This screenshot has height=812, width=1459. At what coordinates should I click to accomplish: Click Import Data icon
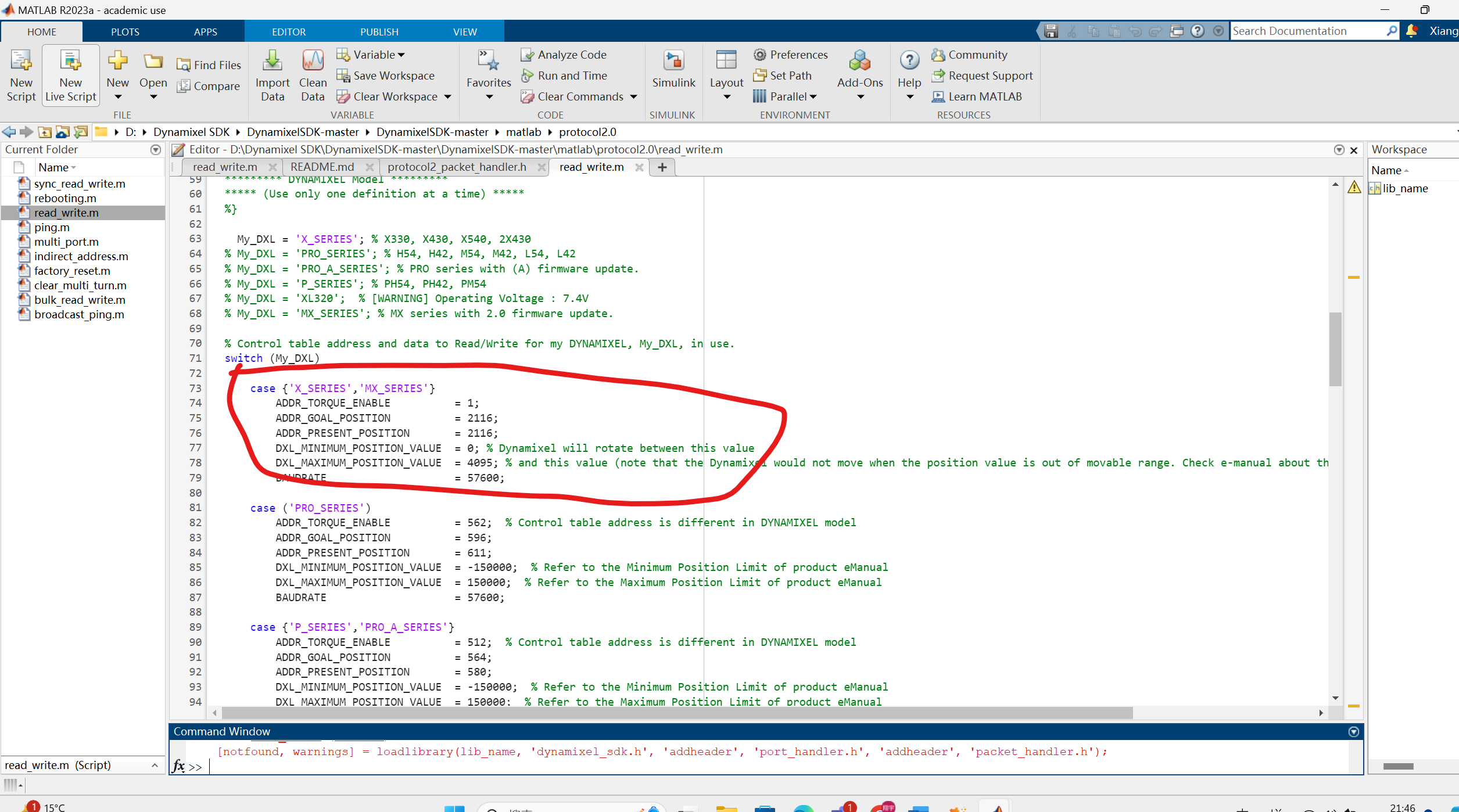pyautogui.click(x=272, y=76)
